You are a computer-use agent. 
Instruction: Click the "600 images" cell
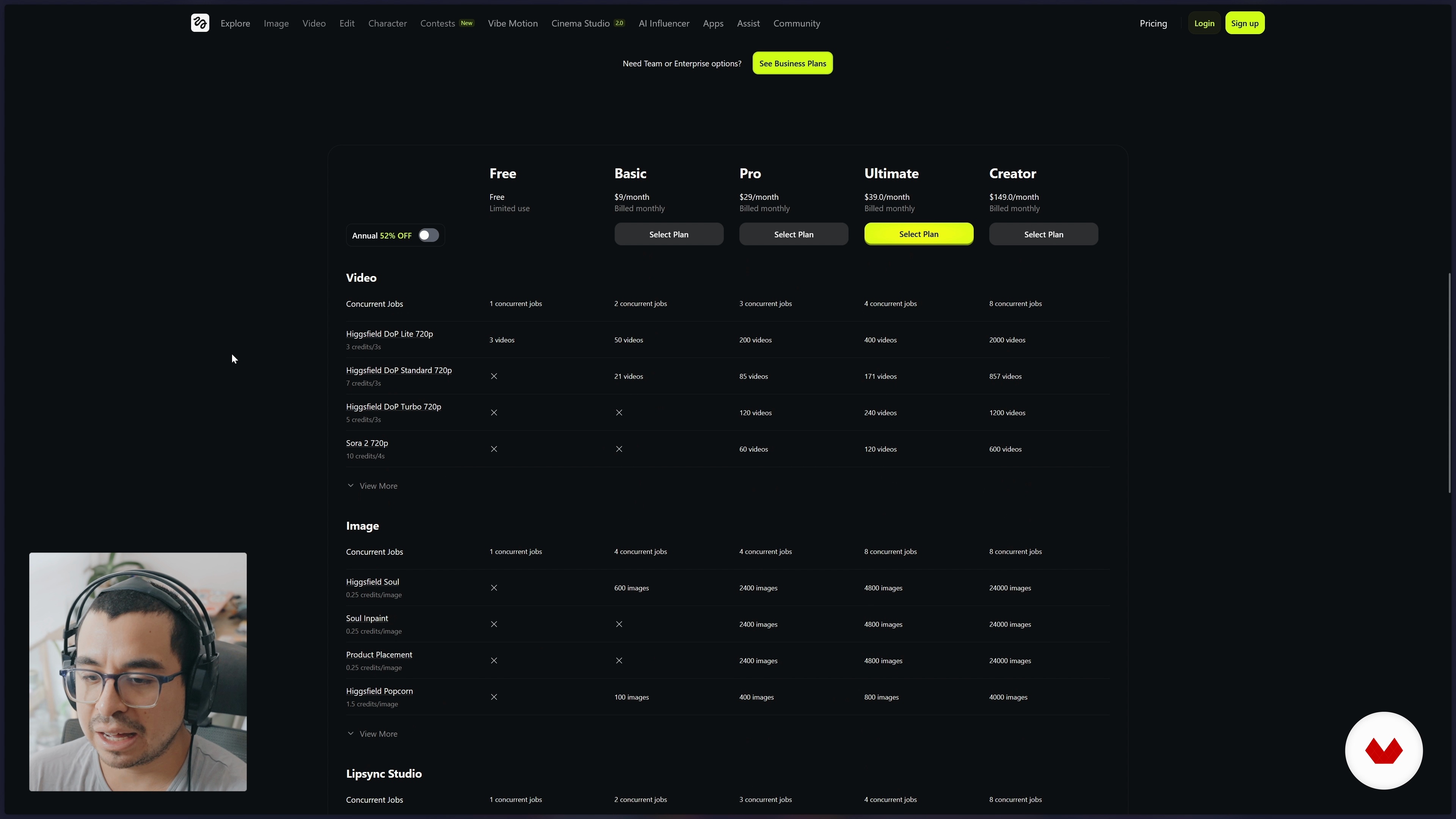tap(632, 588)
